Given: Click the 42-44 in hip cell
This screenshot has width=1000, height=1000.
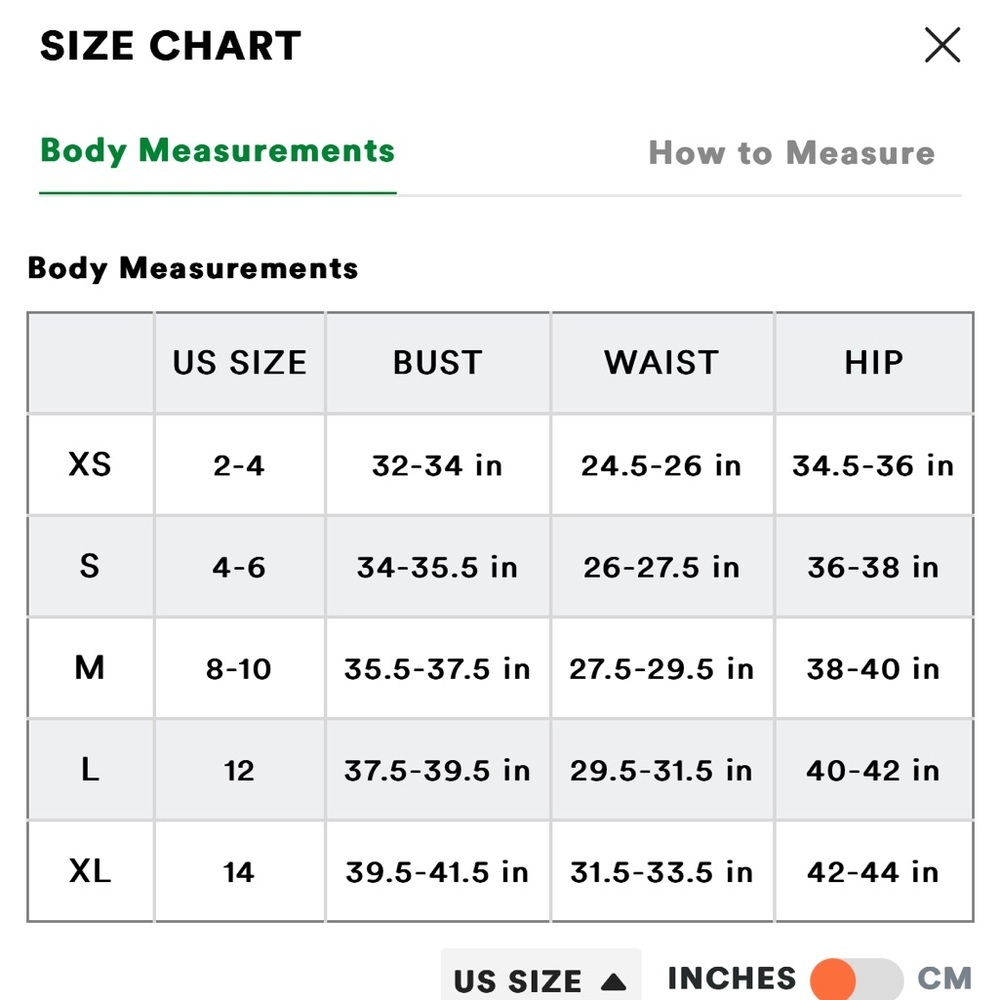Looking at the screenshot, I should (874, 872).
